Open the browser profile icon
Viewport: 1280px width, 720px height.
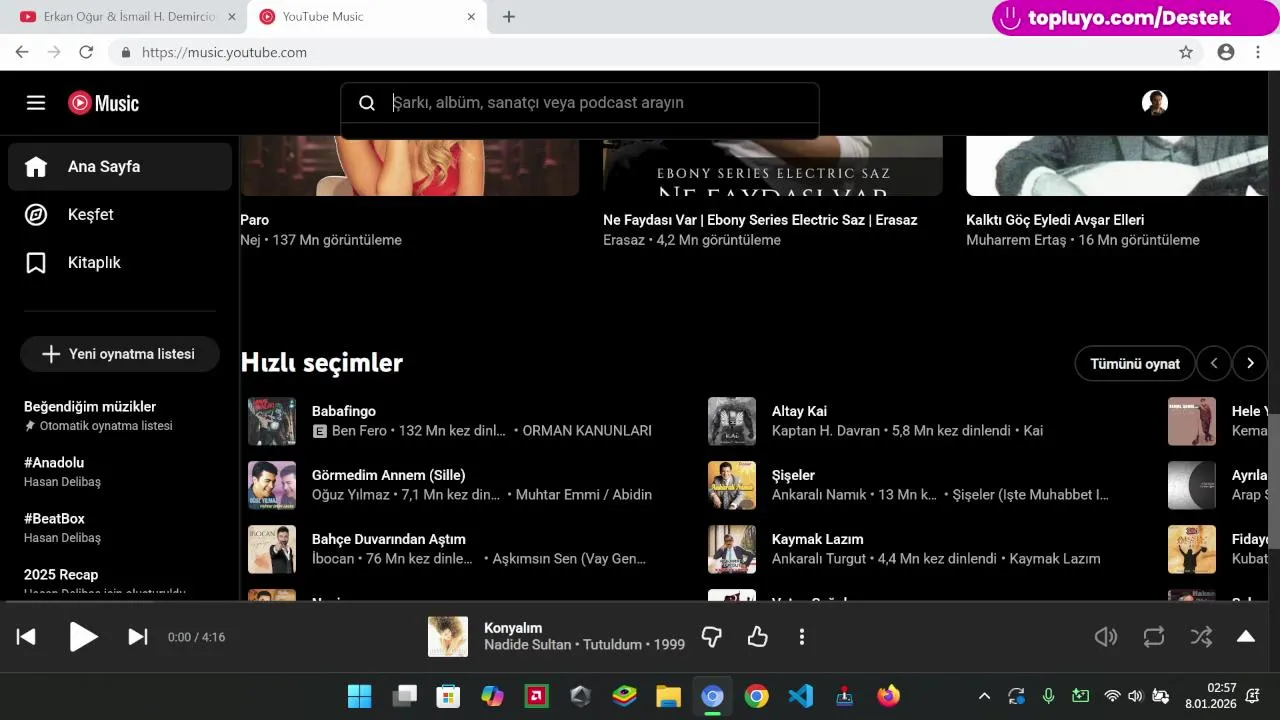click(1226, 52)
